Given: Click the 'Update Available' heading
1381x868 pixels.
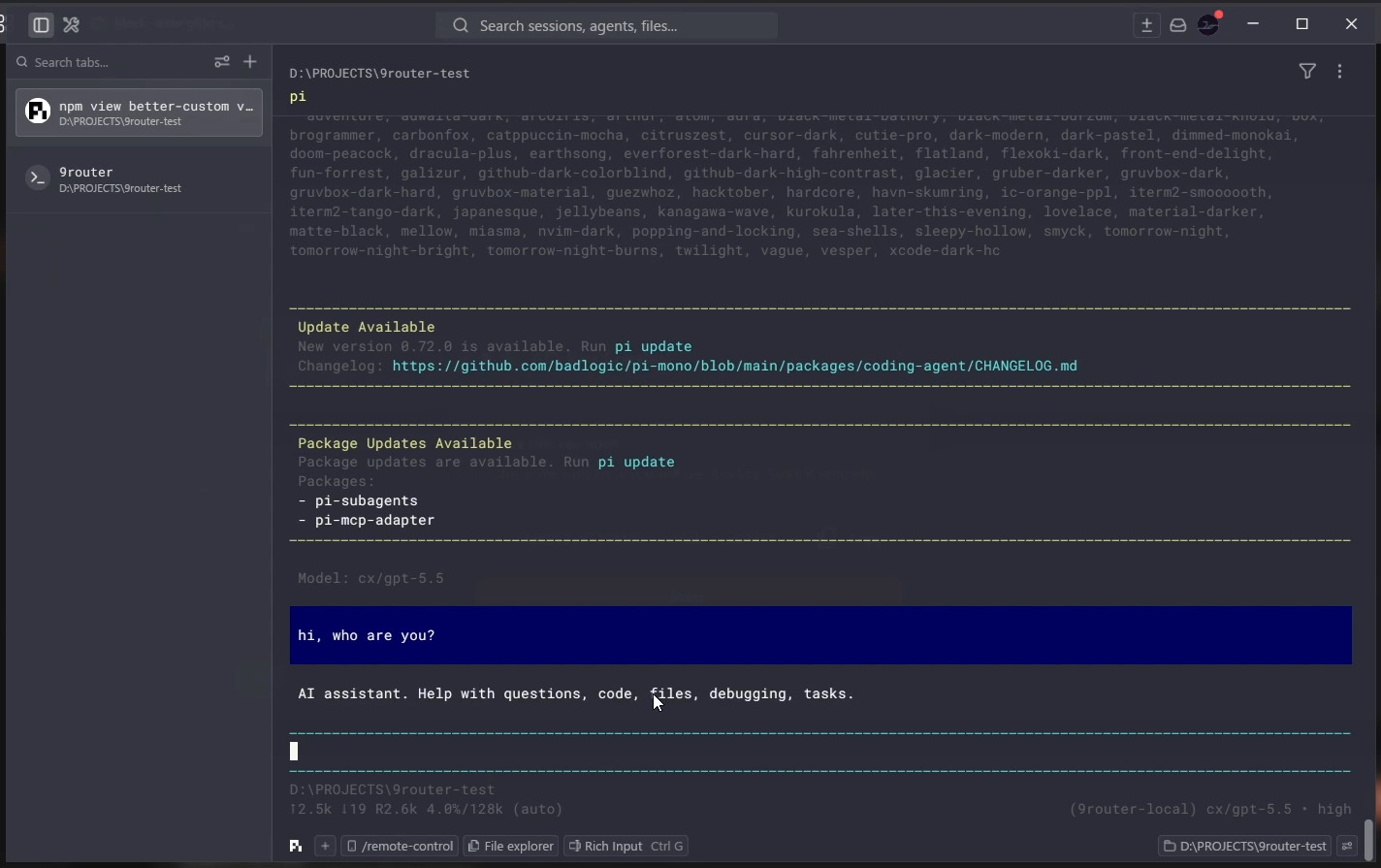Looking at the screenshot, I should click(x=367, y=327).
